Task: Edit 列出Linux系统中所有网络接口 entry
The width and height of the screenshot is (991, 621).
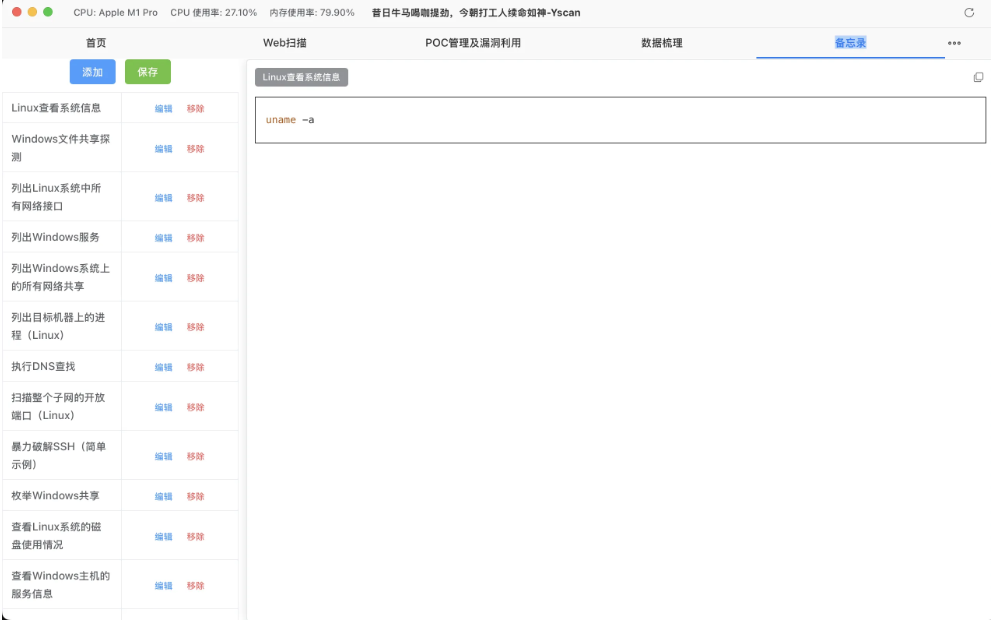Action: [164, 198]
